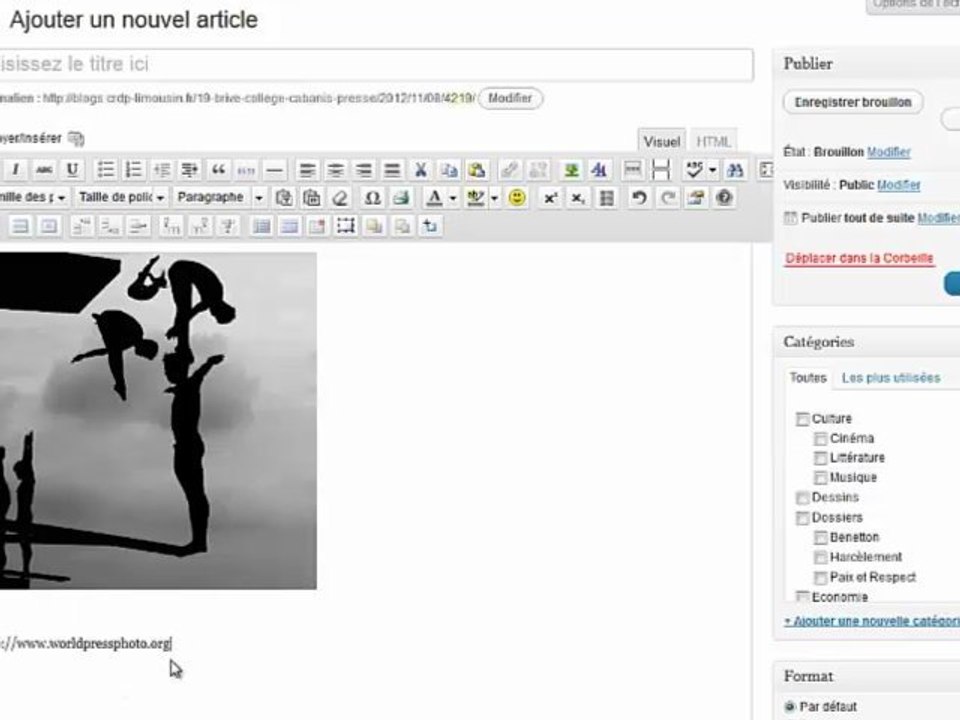Open the Paragraphe format dropdown
This screenshot has width=960, height=720.
coord(219,198)
